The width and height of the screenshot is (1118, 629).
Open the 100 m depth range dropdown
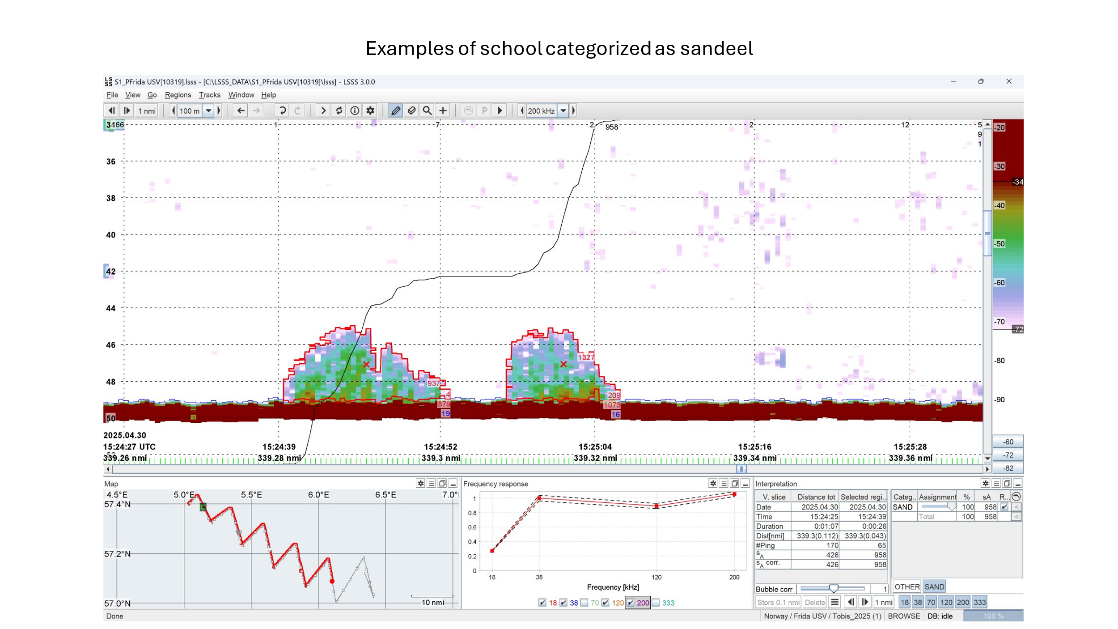pyautogui.click(x=209, y=110)
